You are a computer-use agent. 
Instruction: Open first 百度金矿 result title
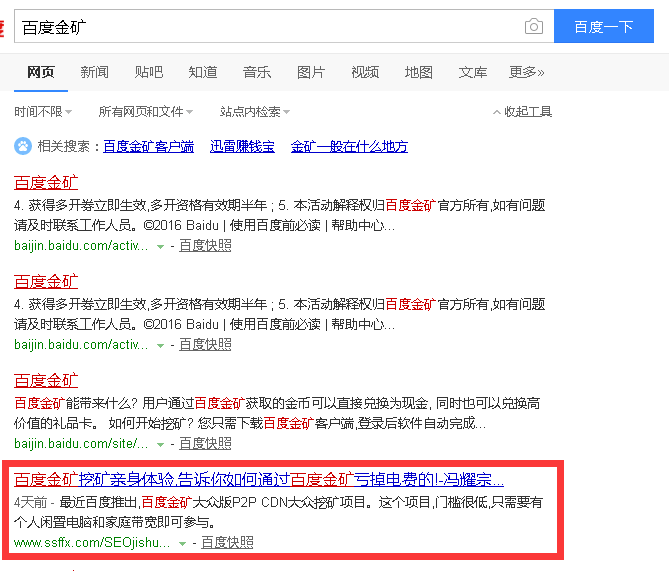click(x=46, y=183)
